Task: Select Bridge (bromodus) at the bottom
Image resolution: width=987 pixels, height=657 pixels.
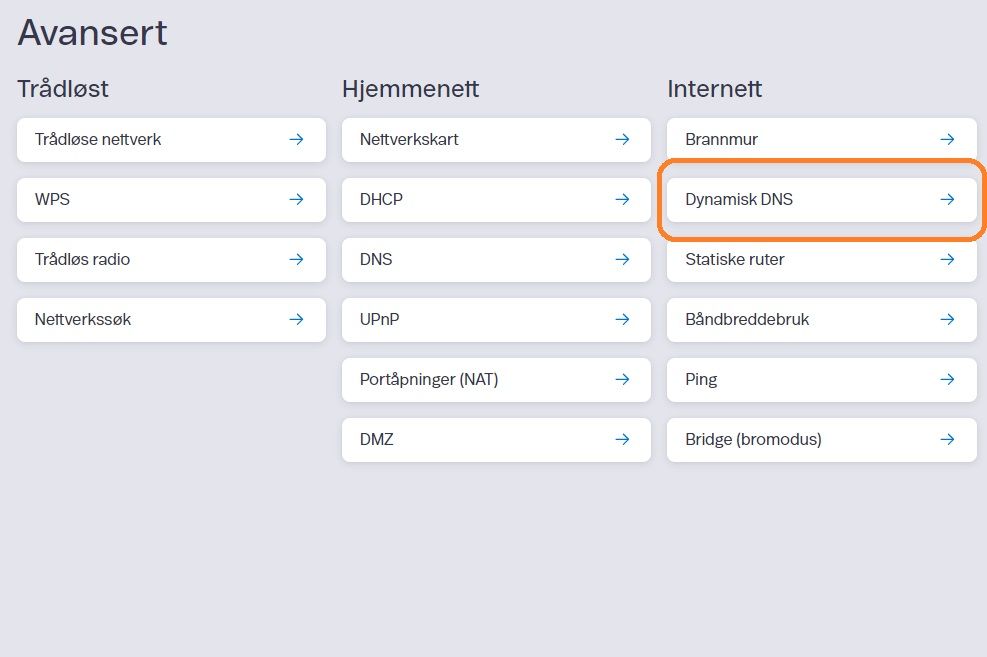Action: (820, 440)
